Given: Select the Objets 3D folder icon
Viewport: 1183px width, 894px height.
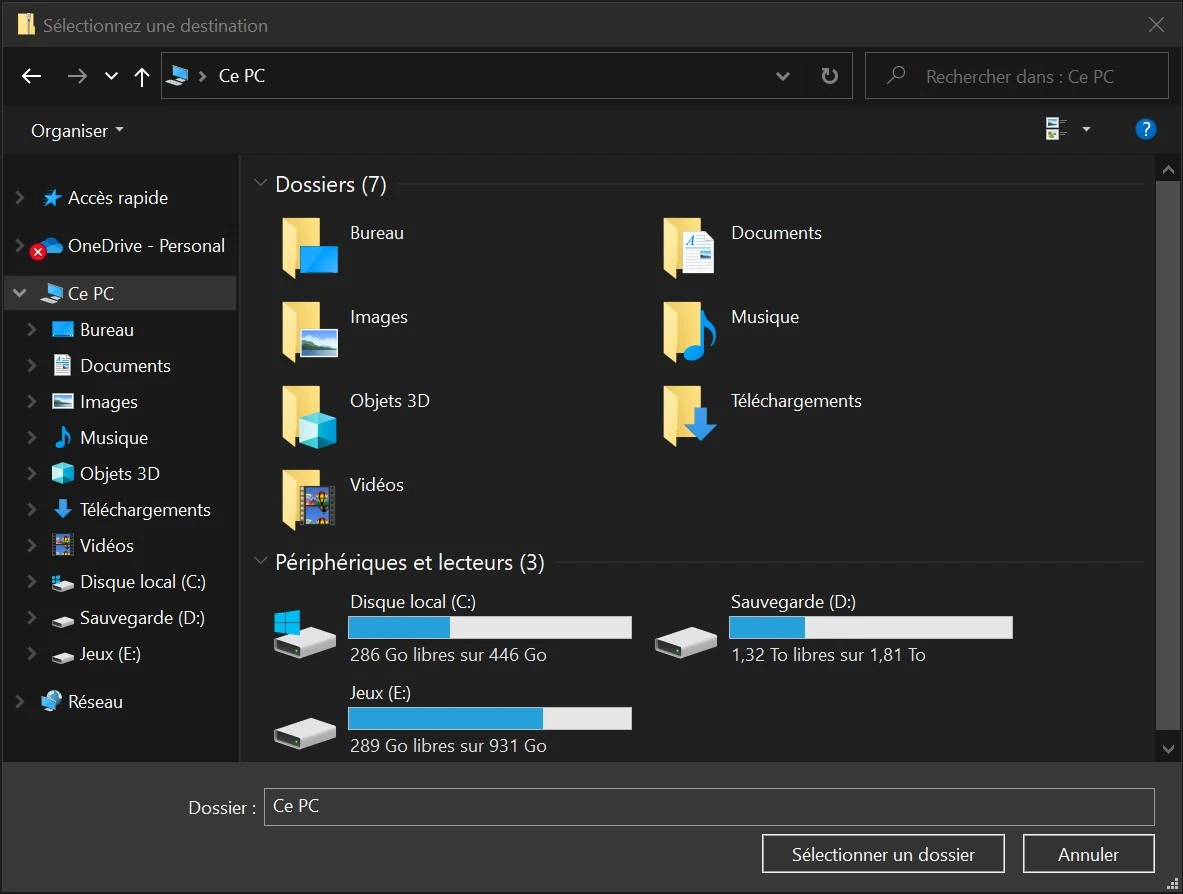Looking at the screenshot, I should tap(309, 416).
